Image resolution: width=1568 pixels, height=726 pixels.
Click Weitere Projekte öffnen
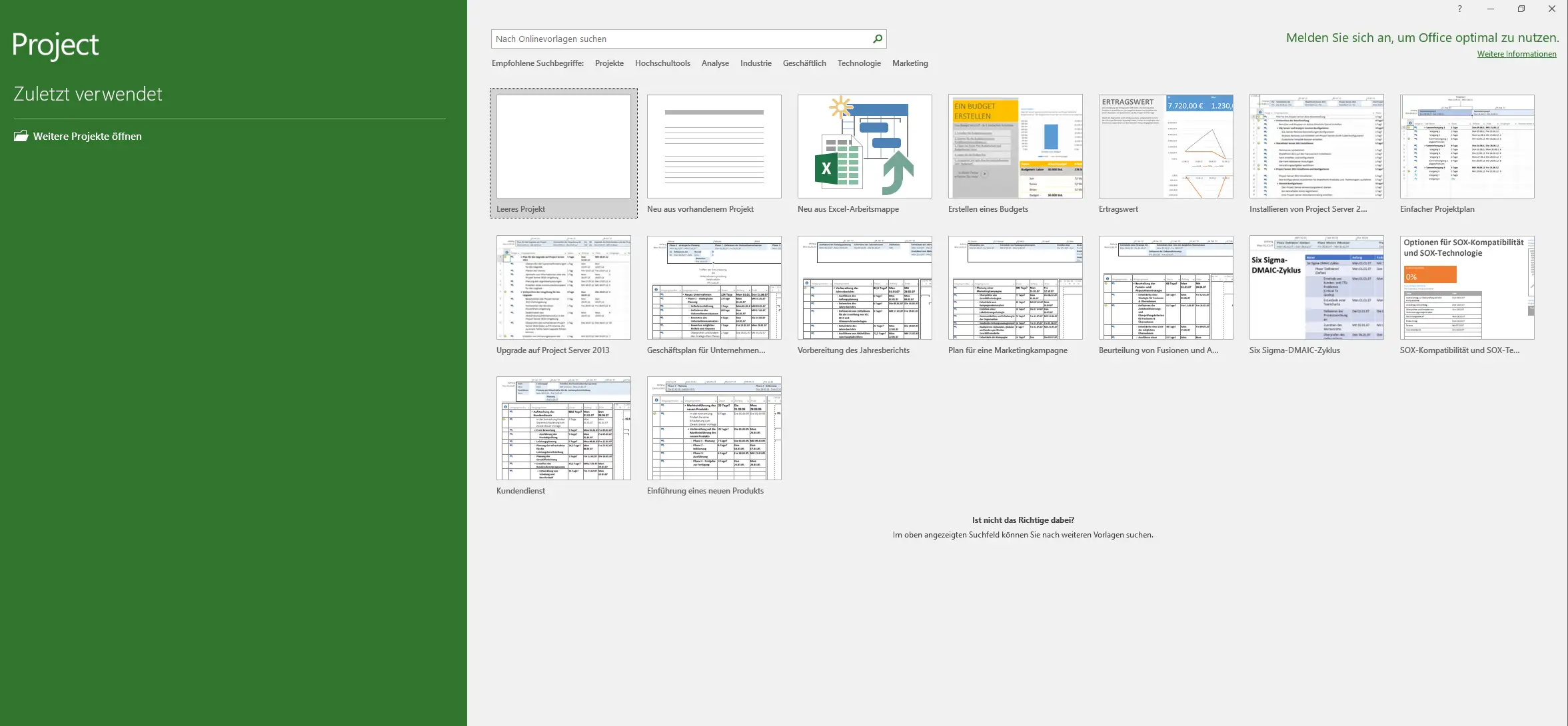coord(87,136)
